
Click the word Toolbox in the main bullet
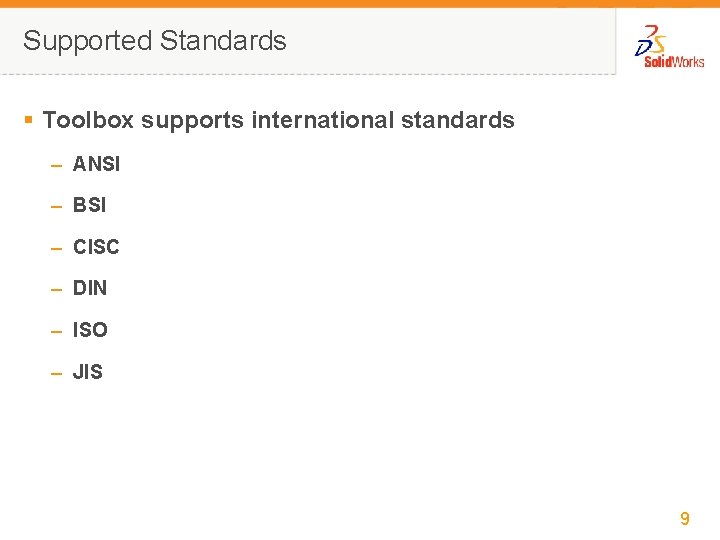point(88,121)
